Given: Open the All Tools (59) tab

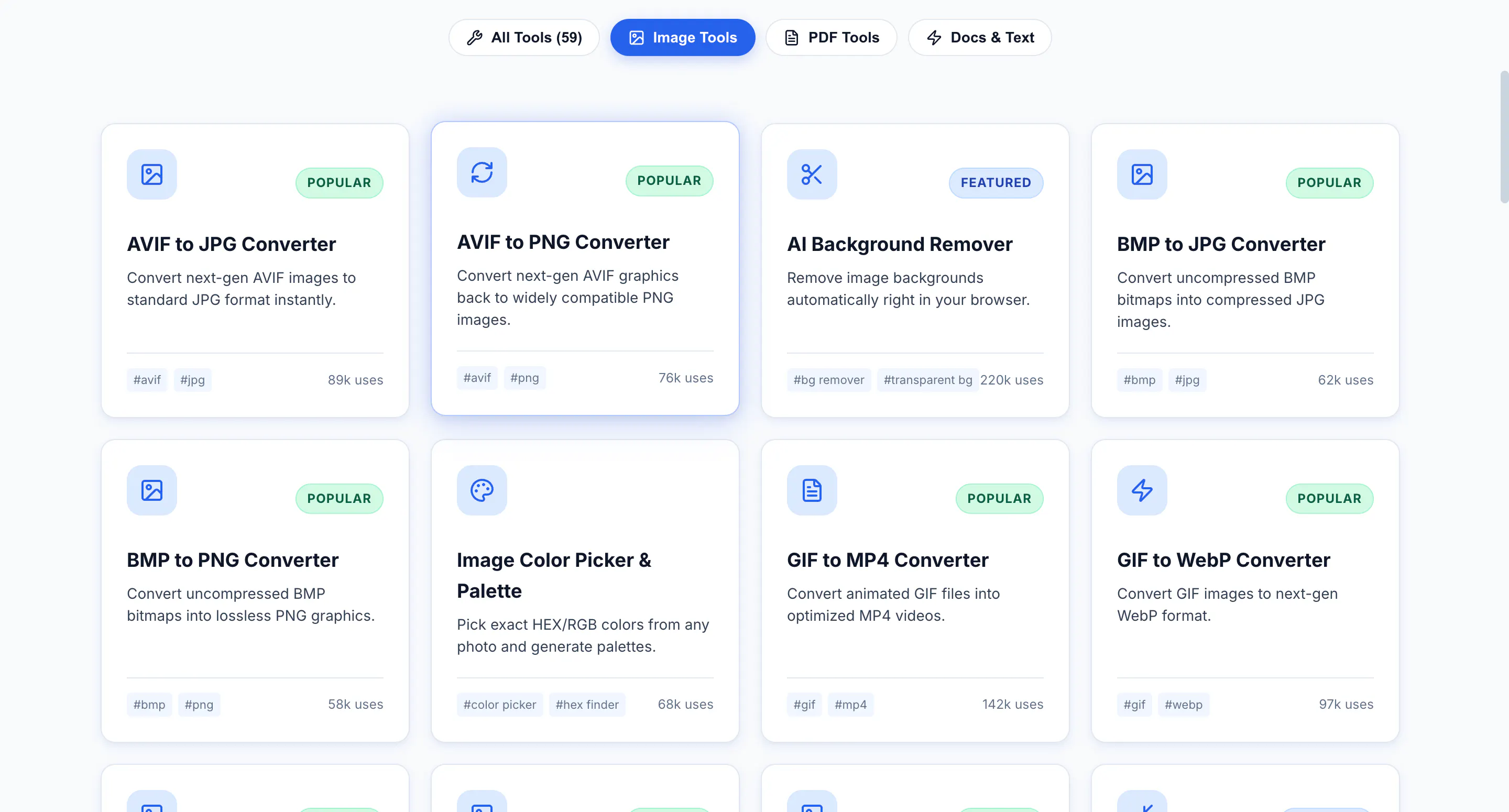Looking at the screenshot, I should [x=524, y=38].
